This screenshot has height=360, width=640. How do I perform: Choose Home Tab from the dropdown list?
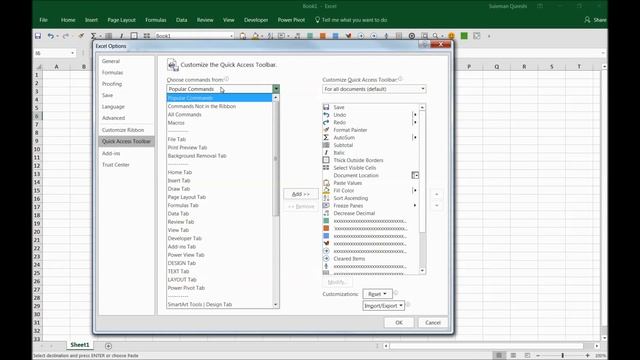180,172
